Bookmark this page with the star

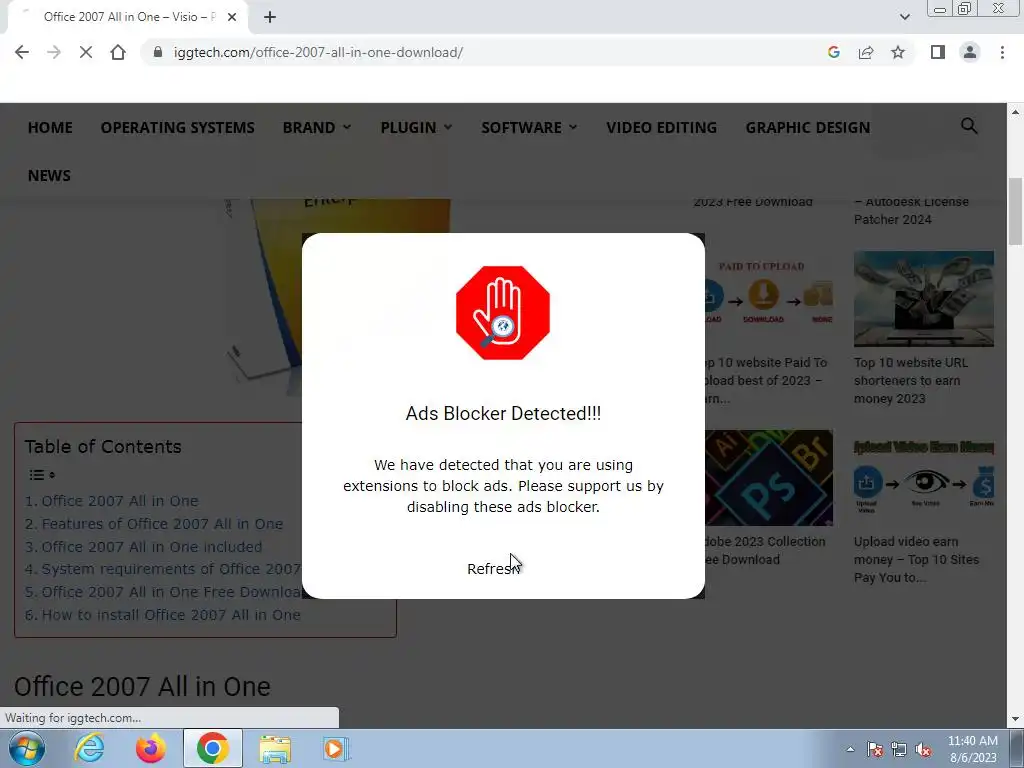898,52
